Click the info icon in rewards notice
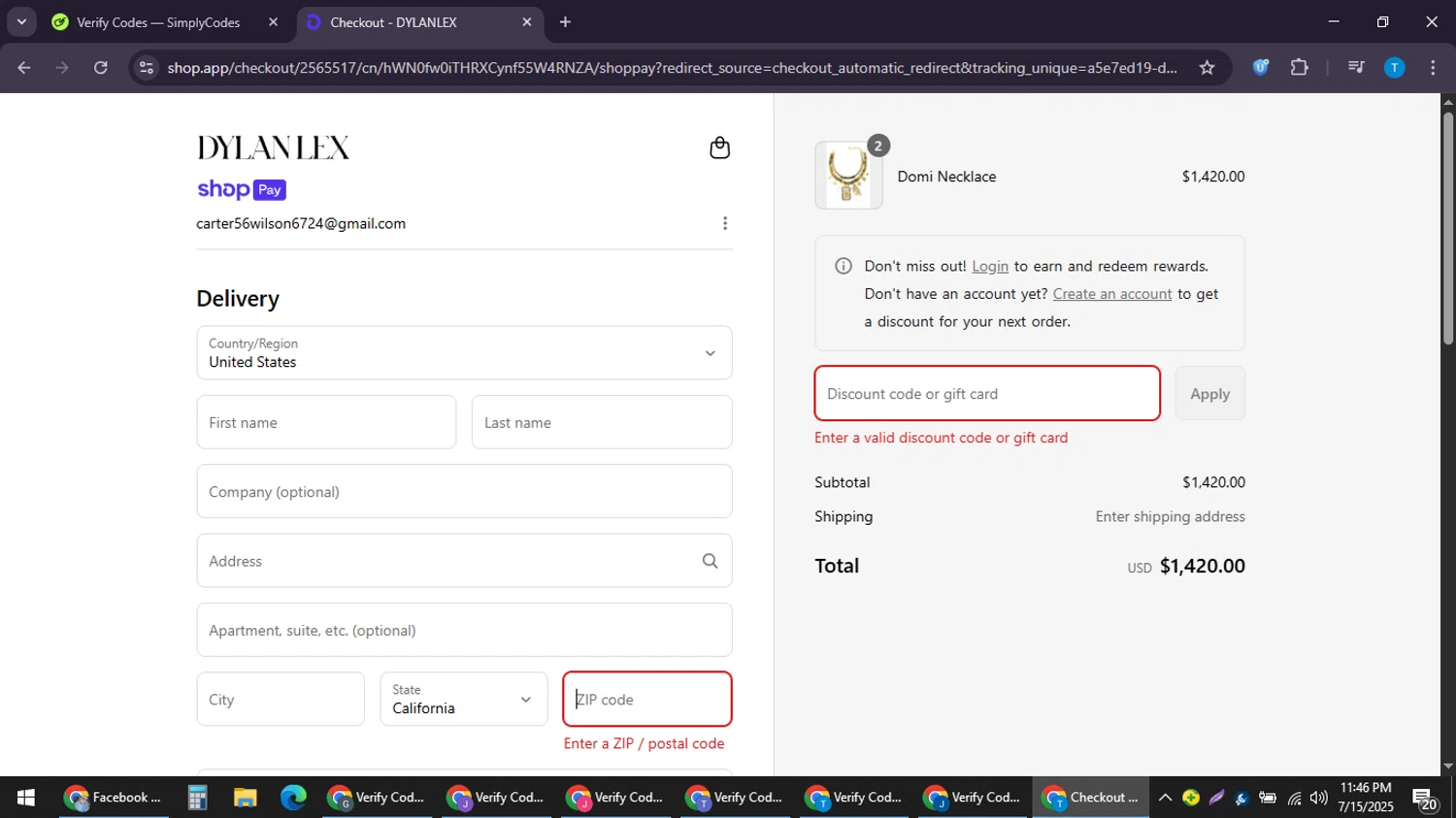Screen dimensions: 1456x818 844,266
